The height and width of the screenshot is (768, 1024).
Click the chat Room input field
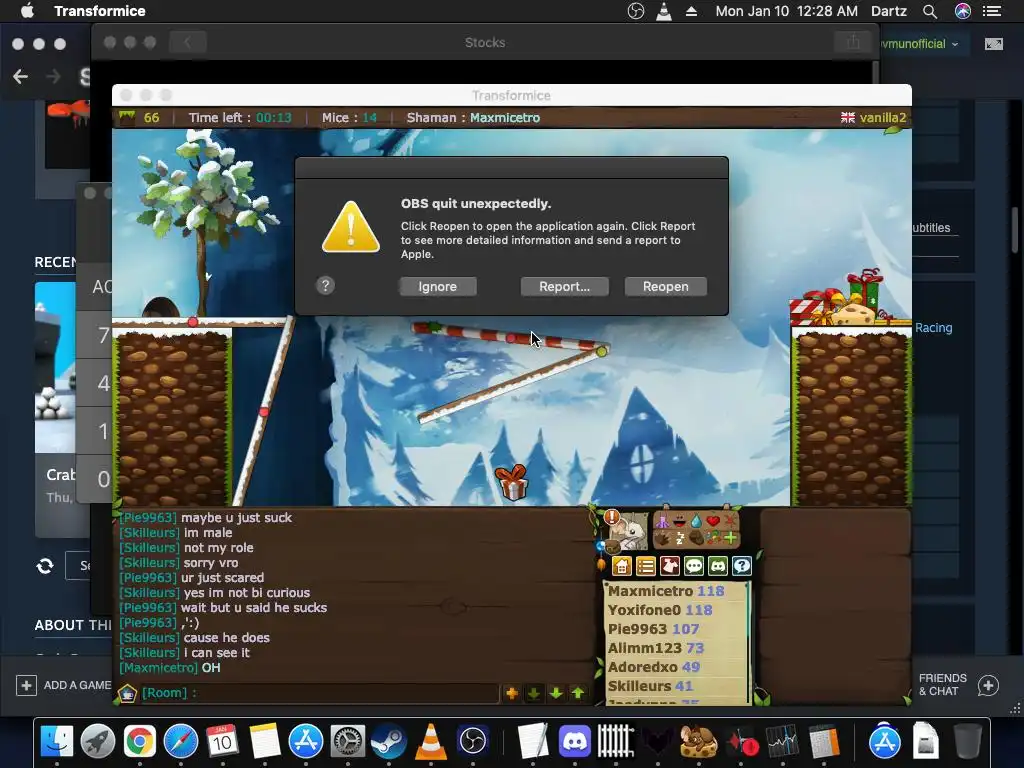coord(320,693)
